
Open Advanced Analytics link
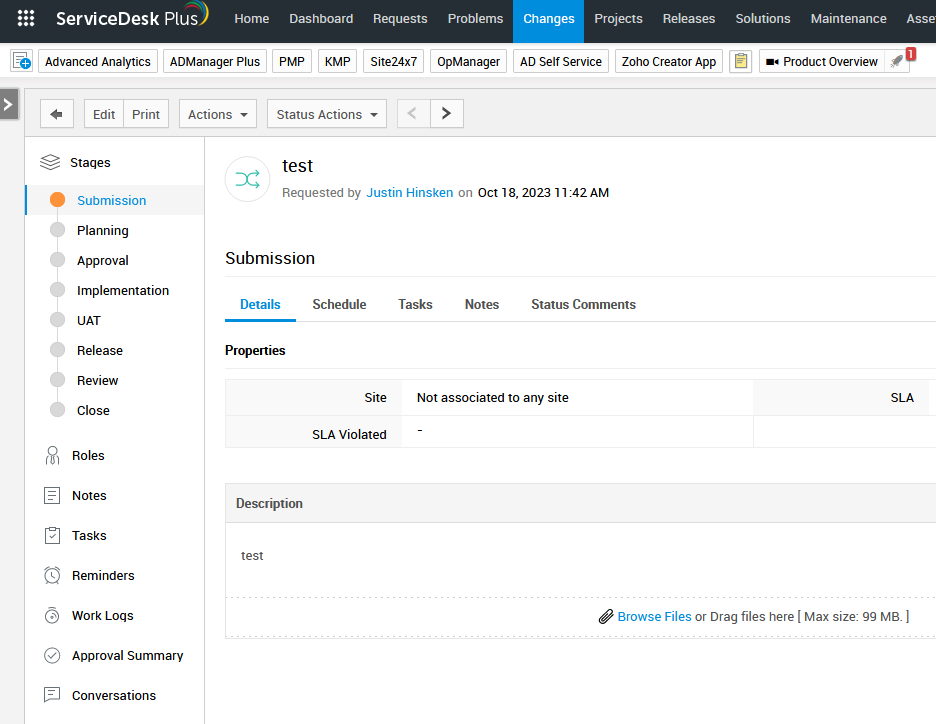(98, 61)
